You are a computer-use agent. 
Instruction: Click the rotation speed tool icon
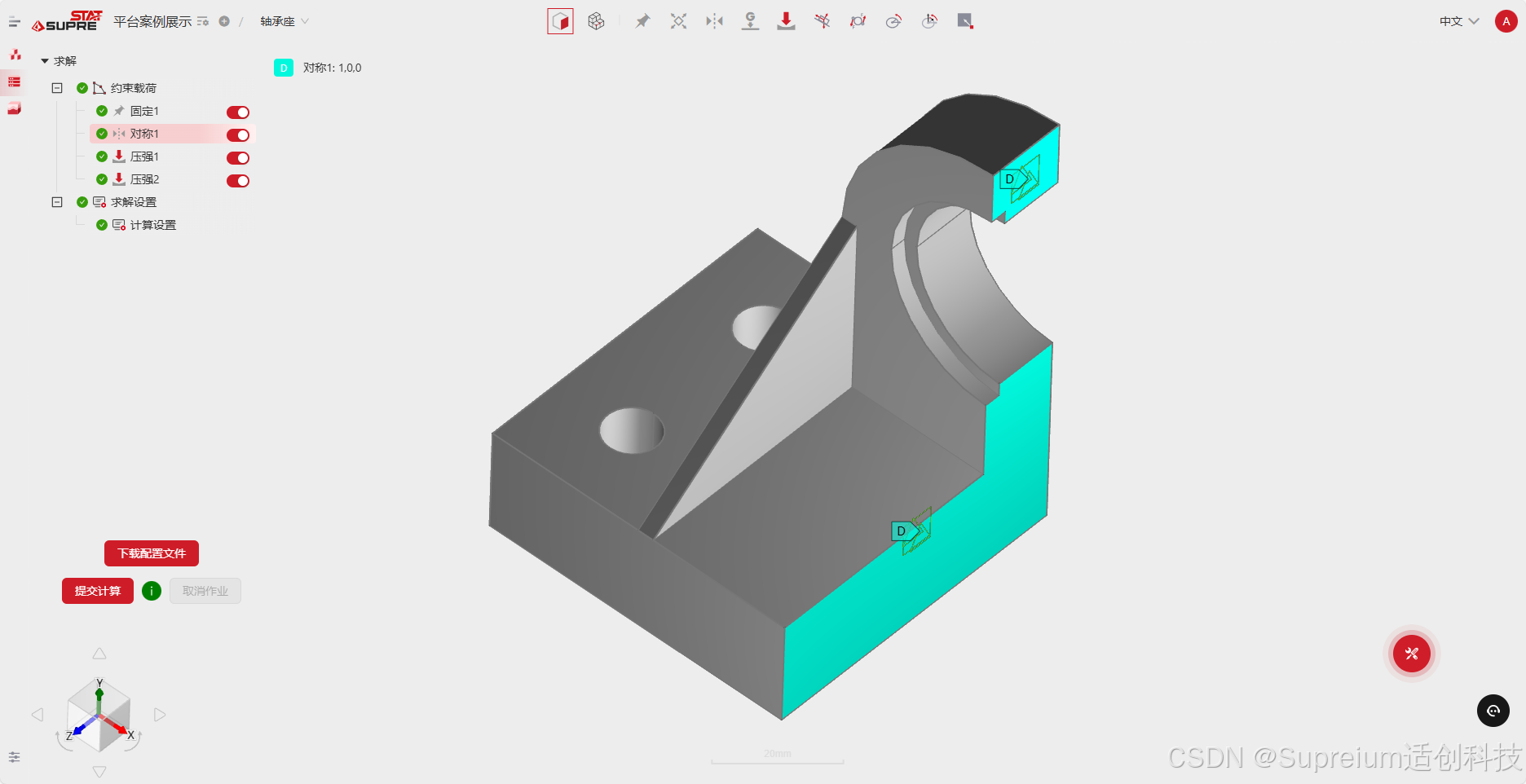click(x=893, y=21)
